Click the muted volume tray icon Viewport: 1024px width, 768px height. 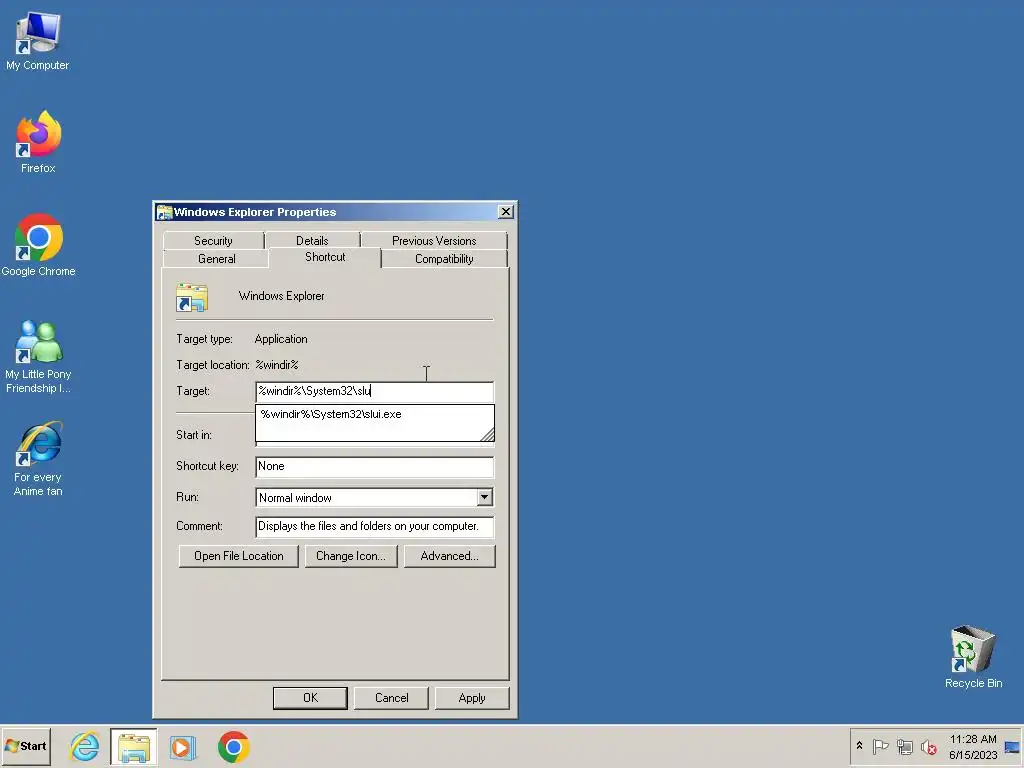pyautogui.click(x=928, y=746)
